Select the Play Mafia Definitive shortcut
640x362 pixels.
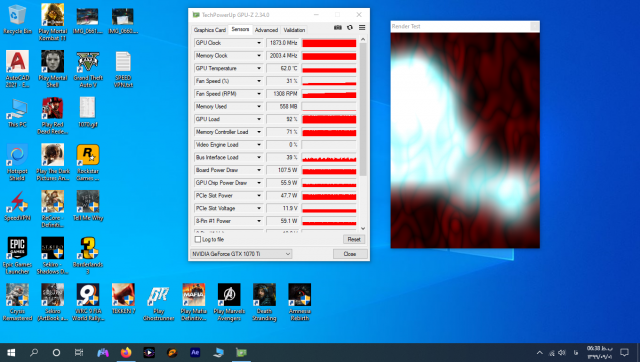pyautogui.click(x=194, y=302)
